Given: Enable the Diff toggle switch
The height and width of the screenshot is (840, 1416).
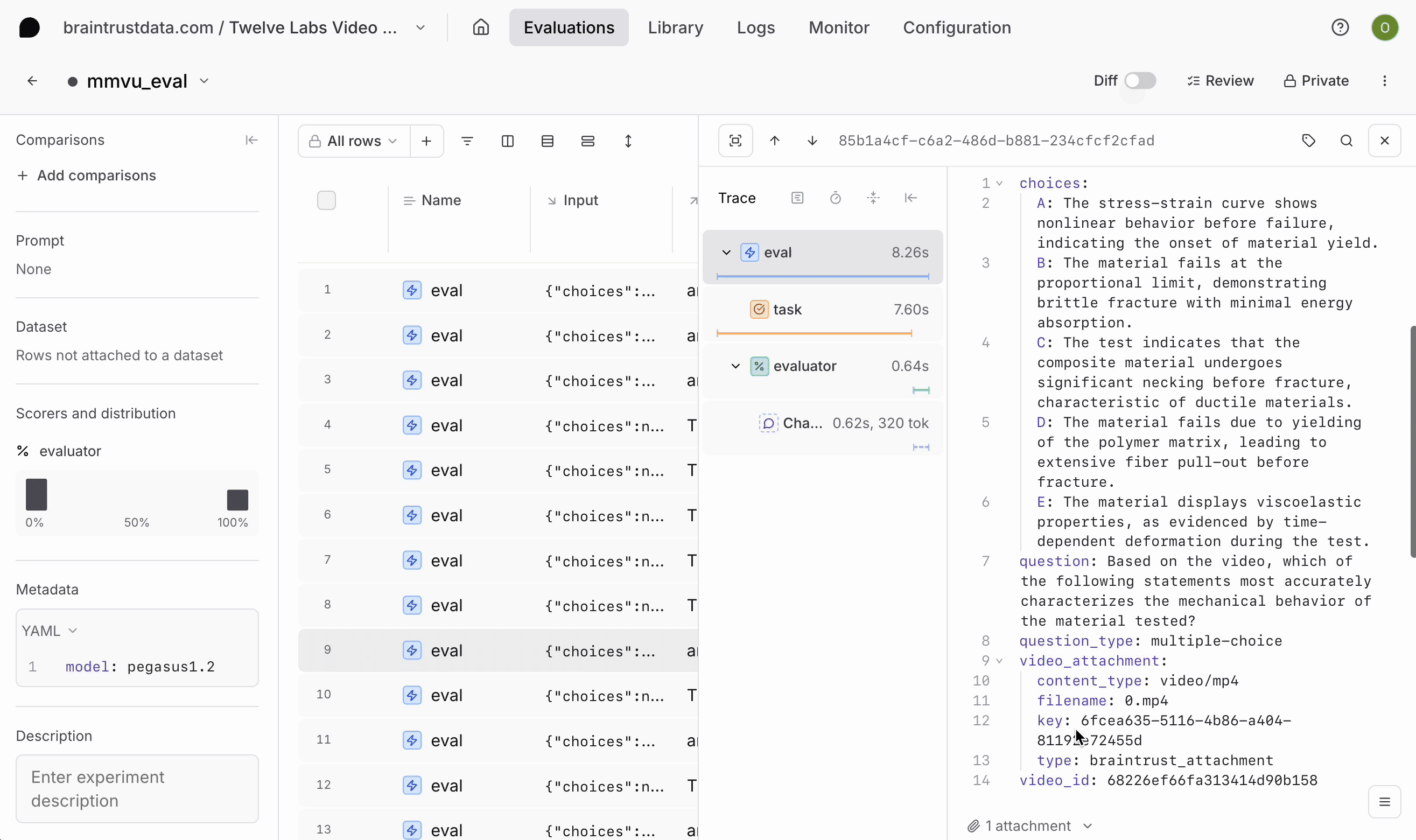Looking at the screenshot, I should pos(1139,80).
